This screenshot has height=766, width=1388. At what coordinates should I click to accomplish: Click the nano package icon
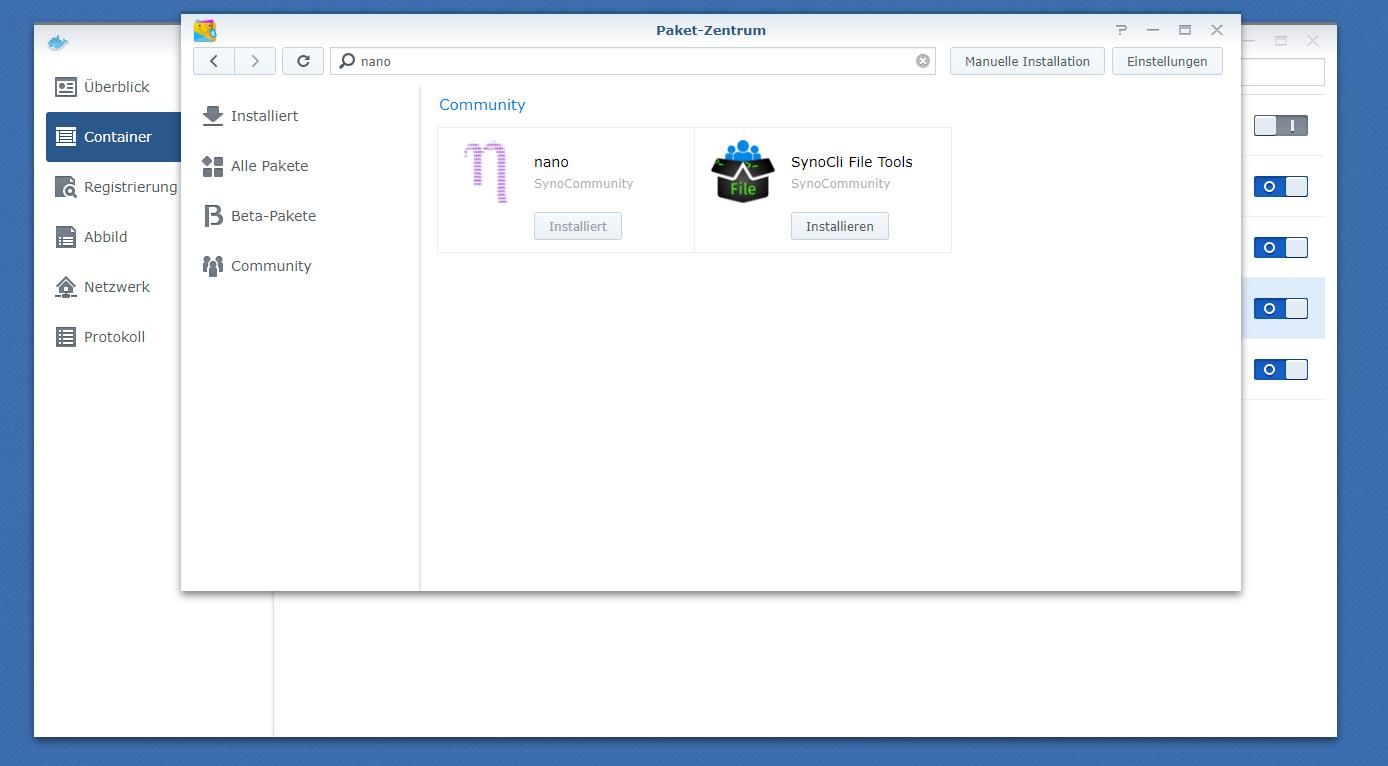(487, 172)
